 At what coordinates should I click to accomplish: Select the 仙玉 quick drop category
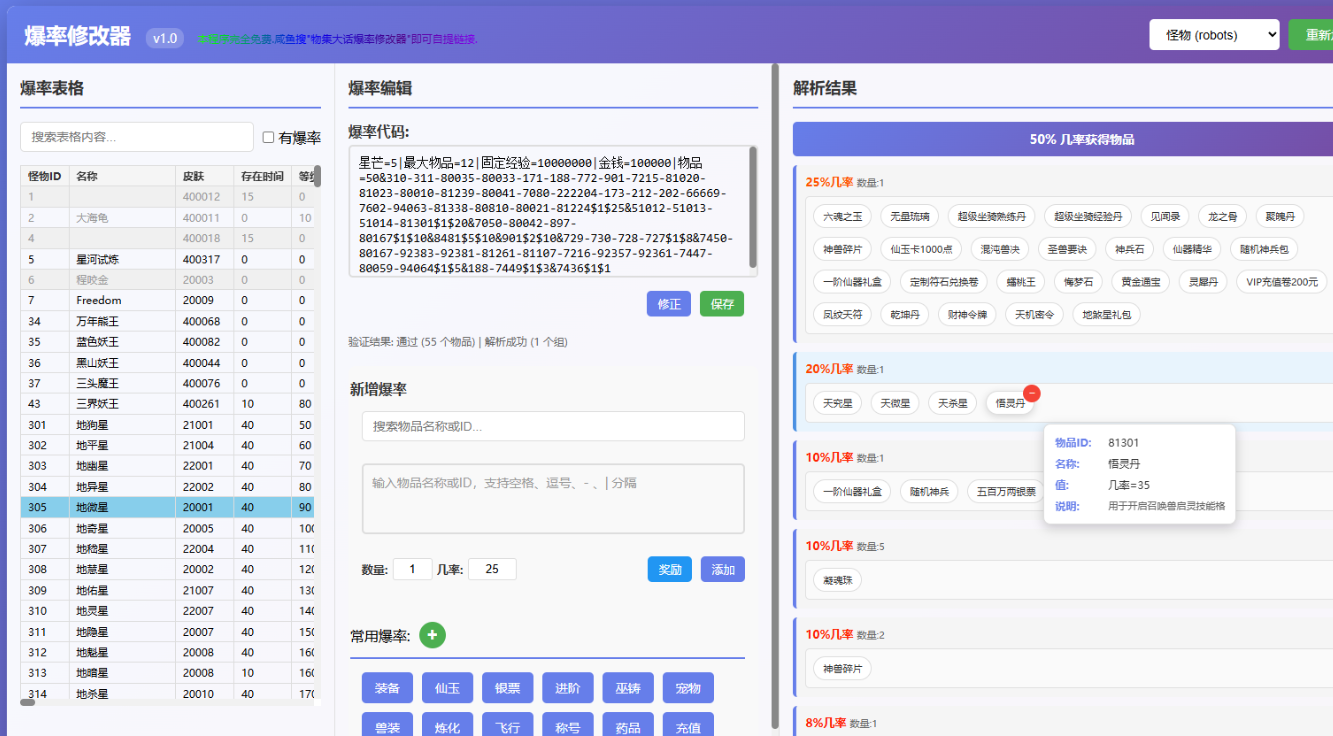[x=447, y=687]
